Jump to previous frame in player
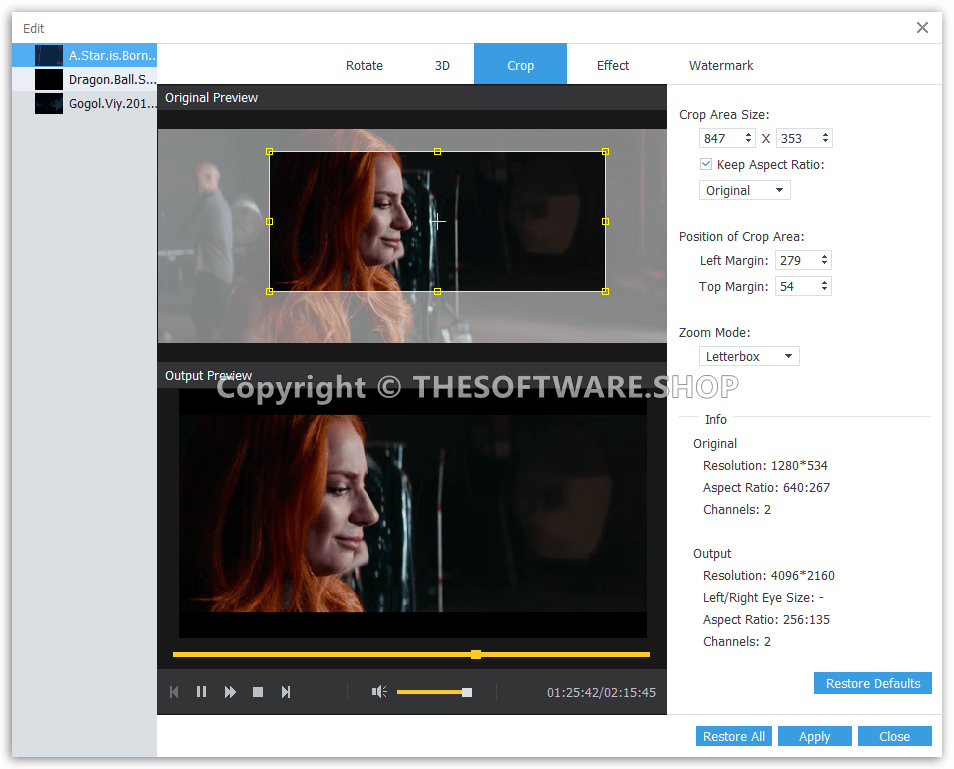 (x=174, y=692)
